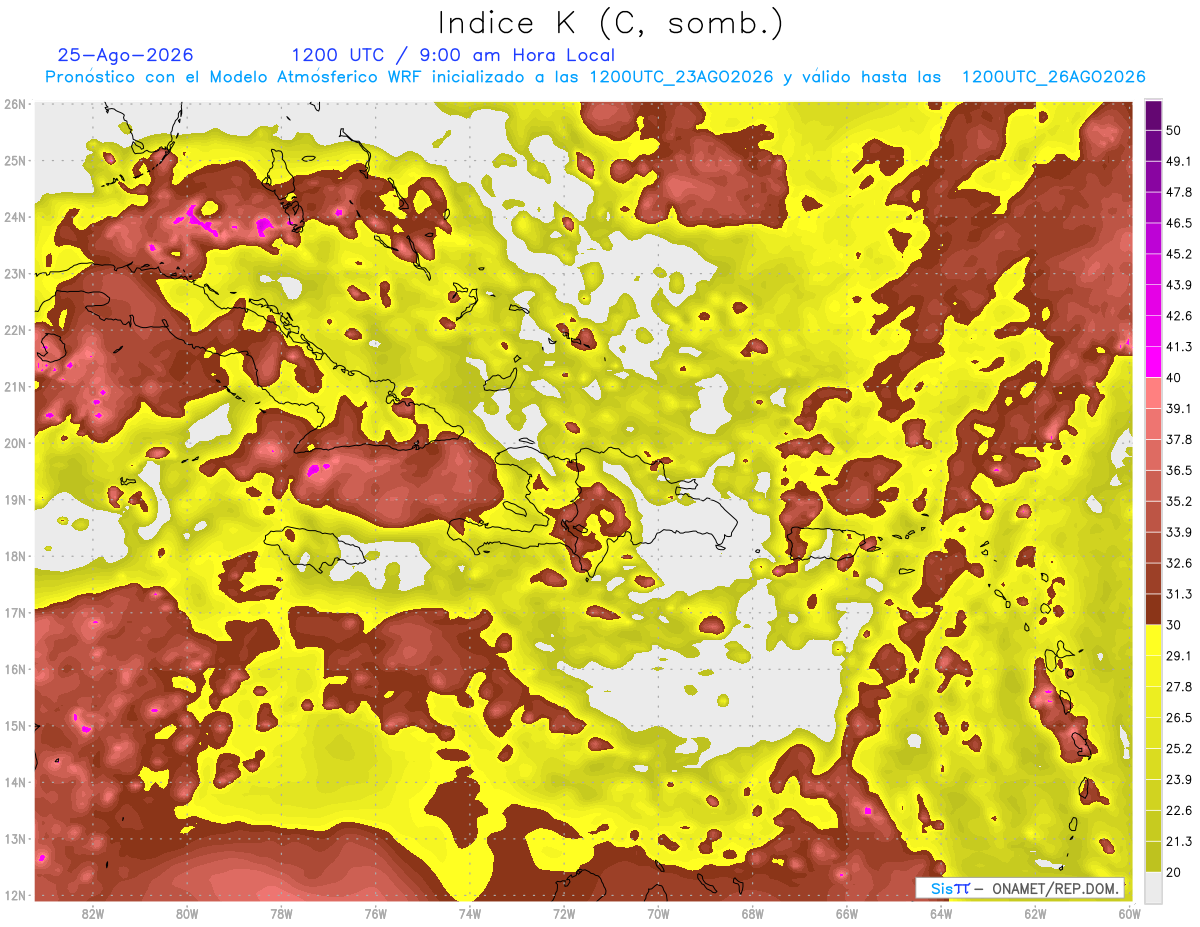Click the colorbar label "50"
The height and width of the screenshot is (927, 1200).
point(1174,131)
